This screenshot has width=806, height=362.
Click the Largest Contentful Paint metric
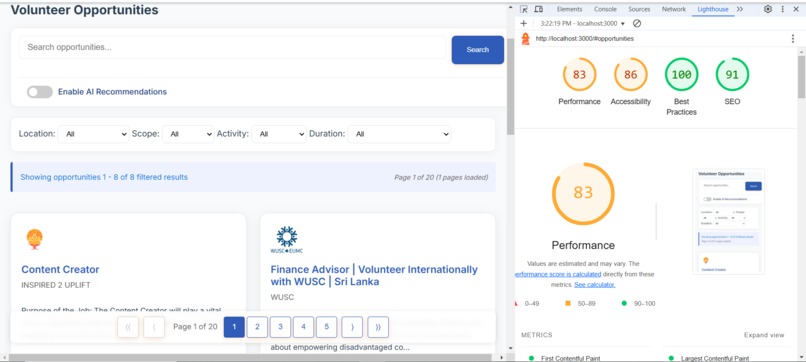(x=715, y=358)
